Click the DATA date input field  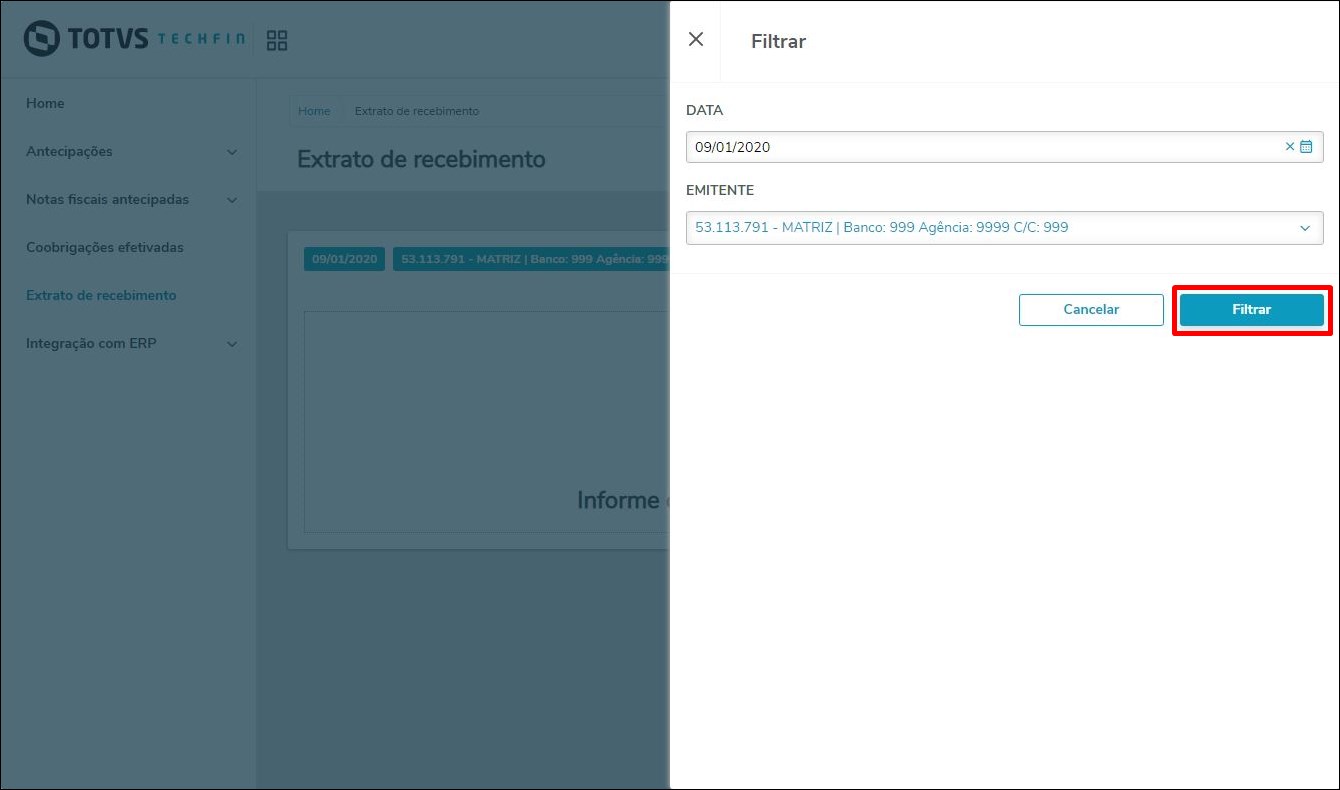click(x=1004, y=147)
